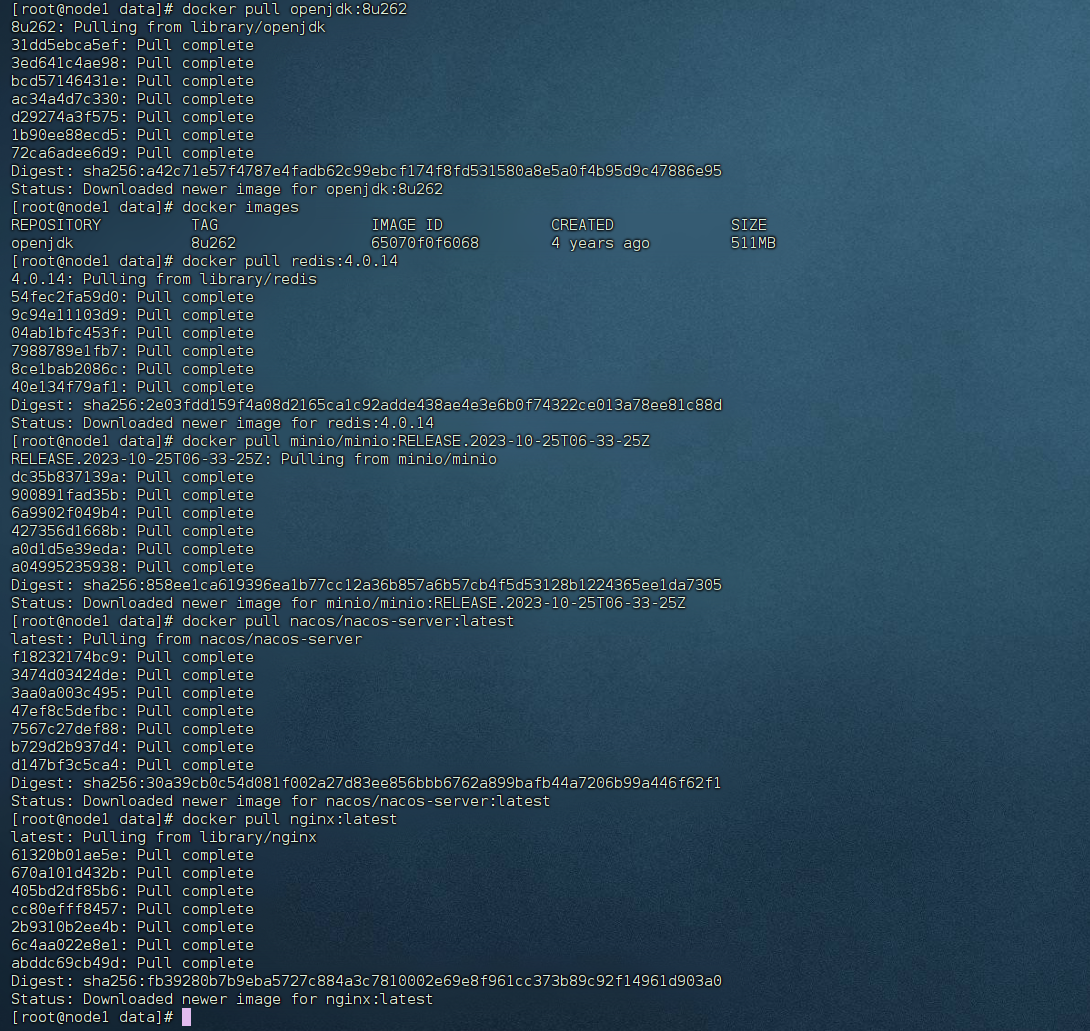Click layer ID abddc69cb49d
Image resolution: width=1090 pixels, height=1031 pixels.
coord(65,964)
